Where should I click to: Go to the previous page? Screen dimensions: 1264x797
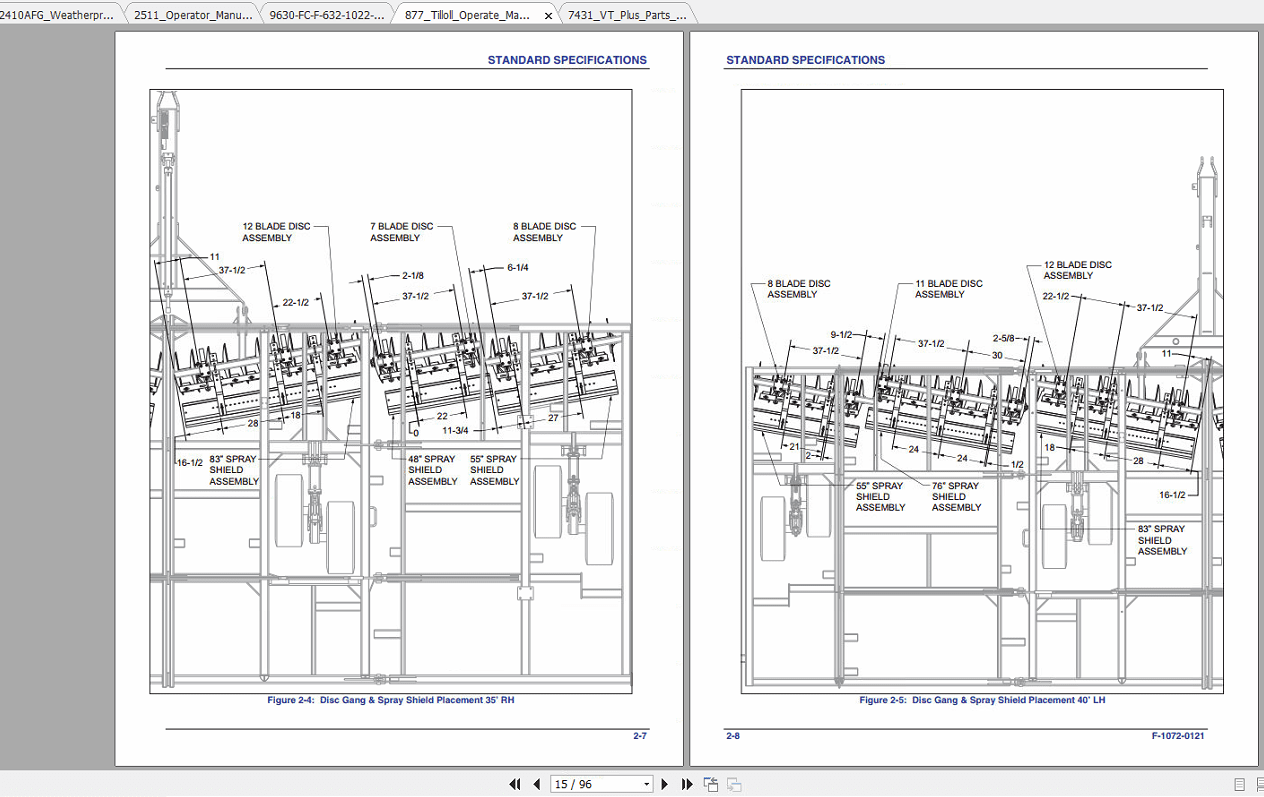537,784
